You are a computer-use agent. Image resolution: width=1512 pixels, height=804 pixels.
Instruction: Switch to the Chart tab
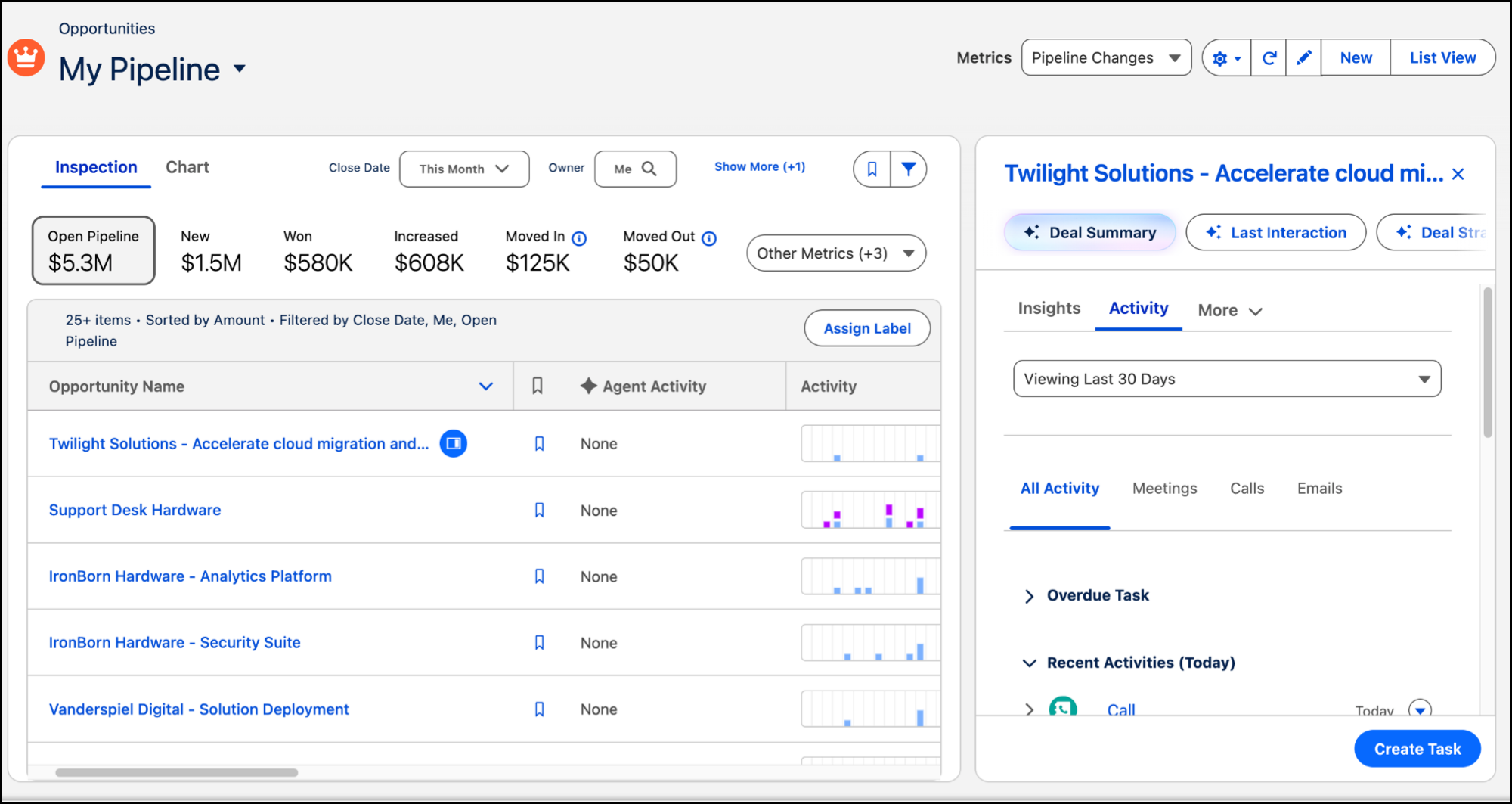(187, 167)
